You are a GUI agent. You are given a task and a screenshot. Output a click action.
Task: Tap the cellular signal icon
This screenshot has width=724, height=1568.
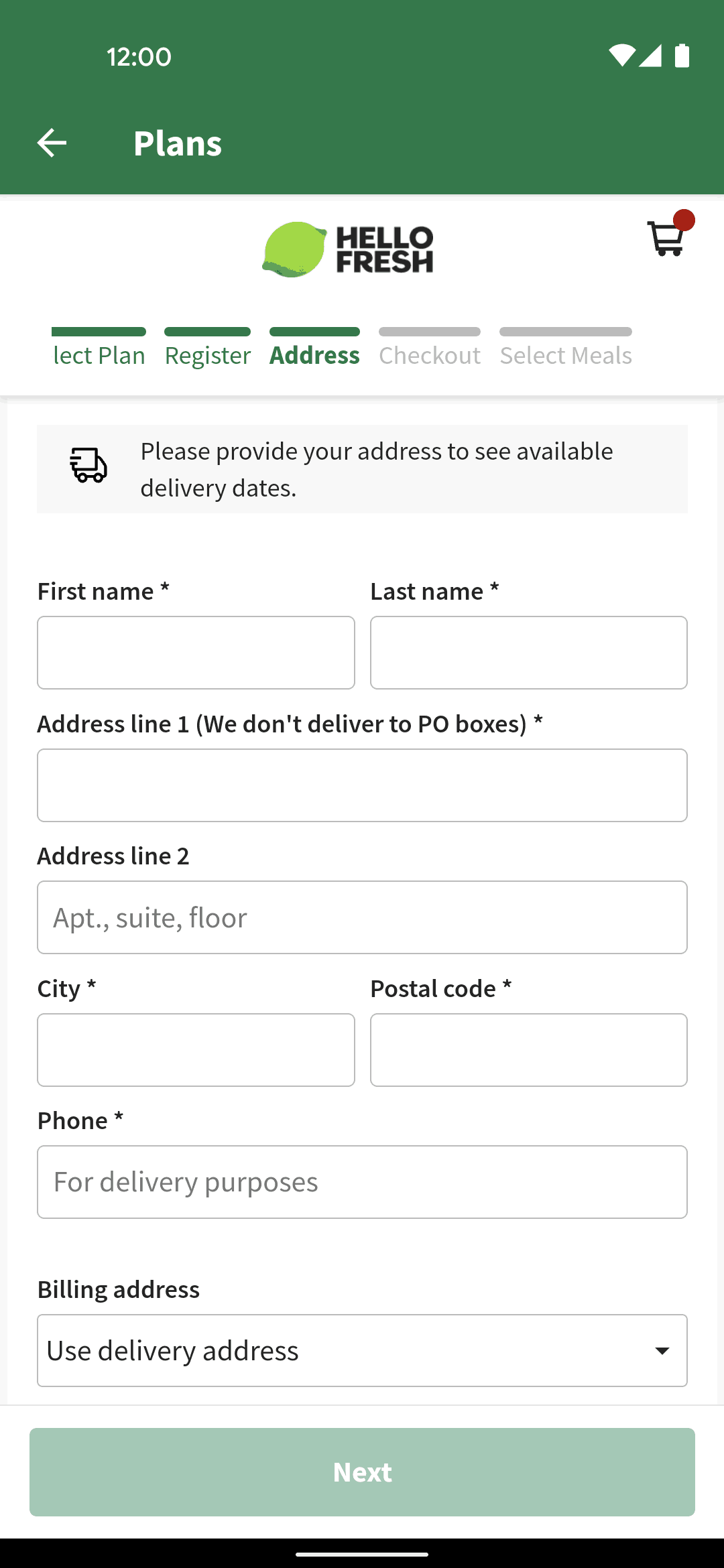[650, 56]
